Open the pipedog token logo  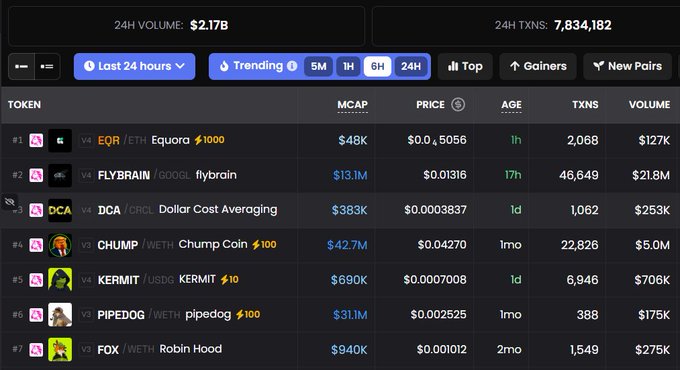tap(60, 314)
